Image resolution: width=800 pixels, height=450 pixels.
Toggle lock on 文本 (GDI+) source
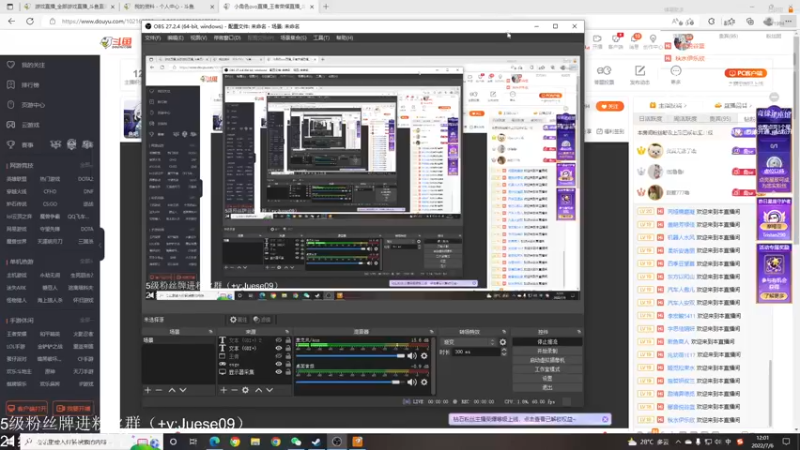click(x=288, y=348)
